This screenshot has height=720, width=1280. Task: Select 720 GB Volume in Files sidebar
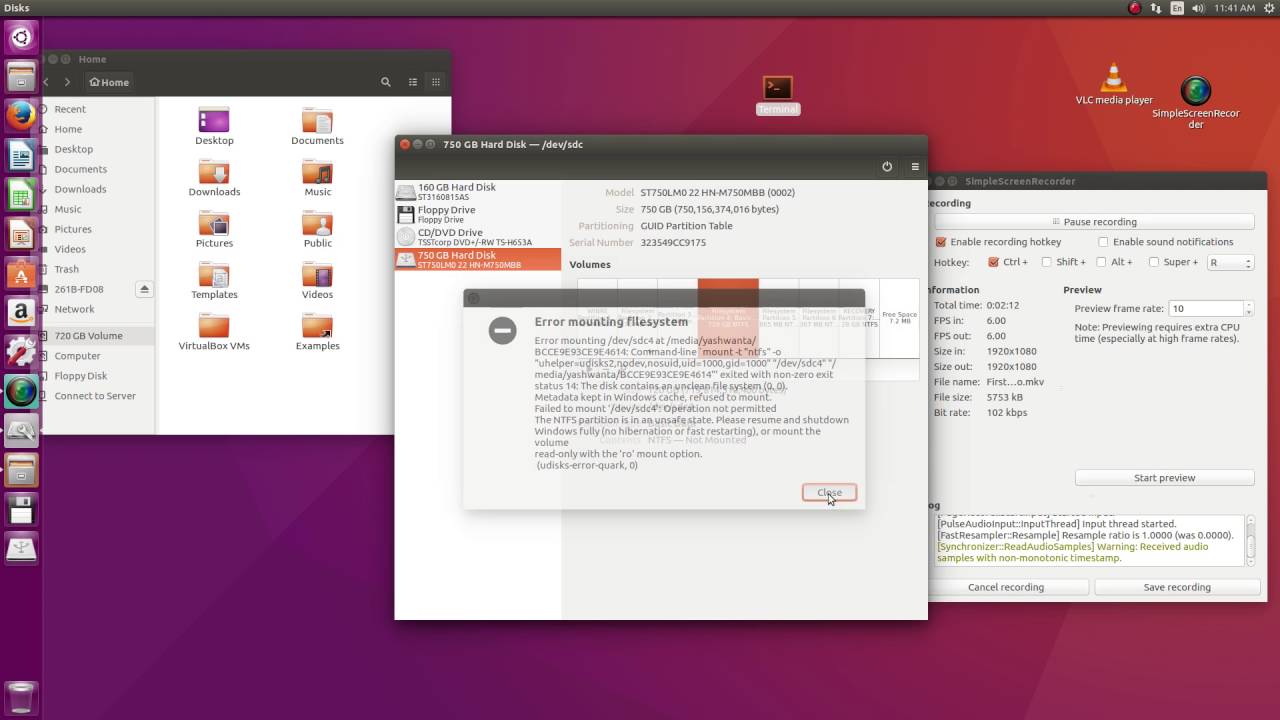tap(88, 336)
